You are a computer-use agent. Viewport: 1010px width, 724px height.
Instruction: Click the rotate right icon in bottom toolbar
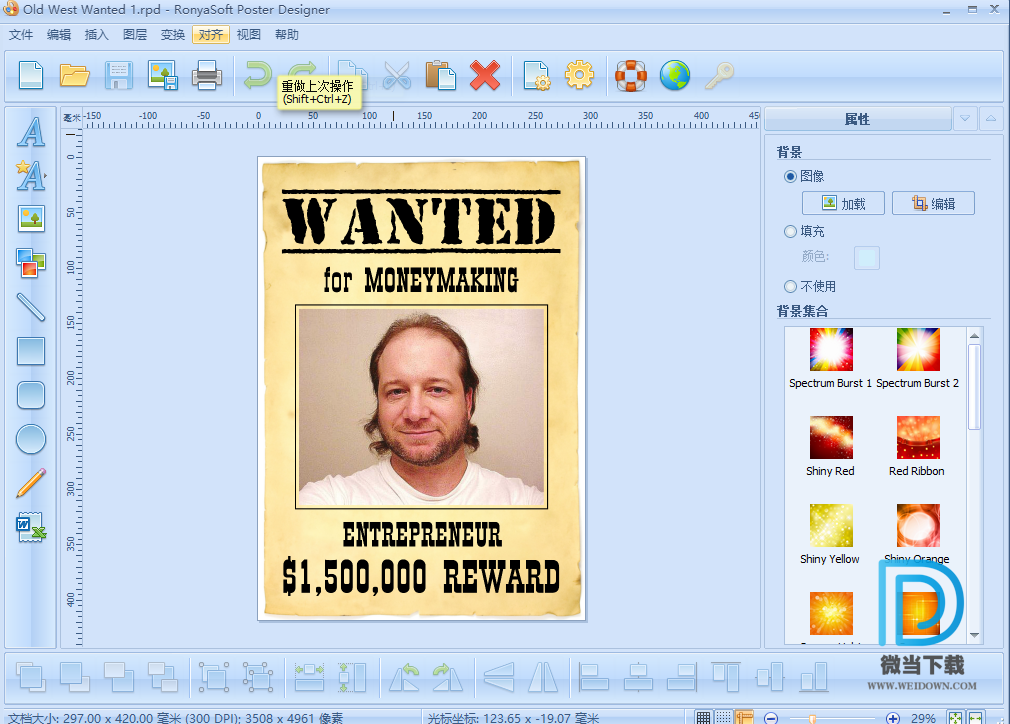(x=448, y=677)
